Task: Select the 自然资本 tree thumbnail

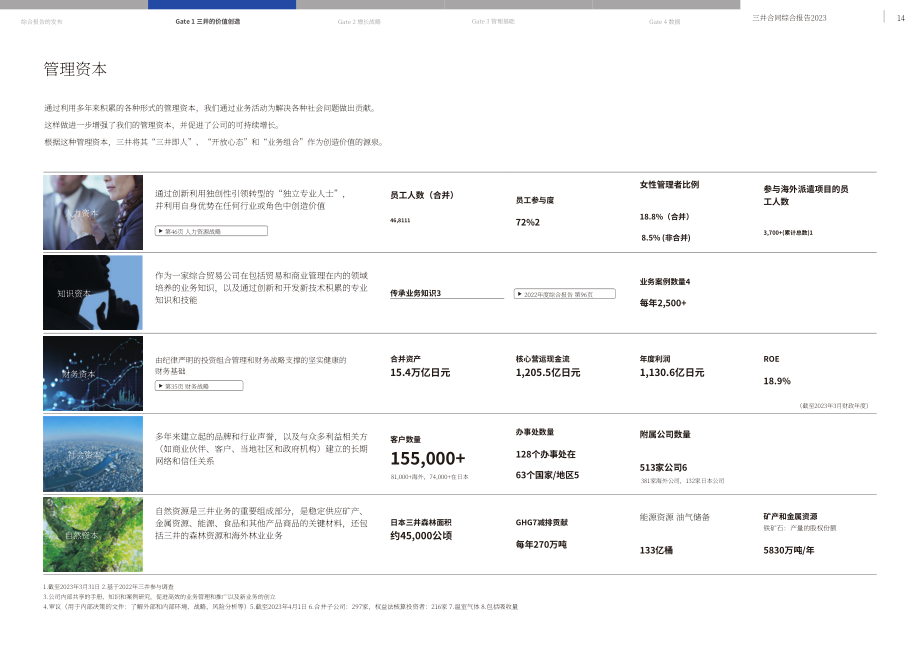Action: [93, 534]
